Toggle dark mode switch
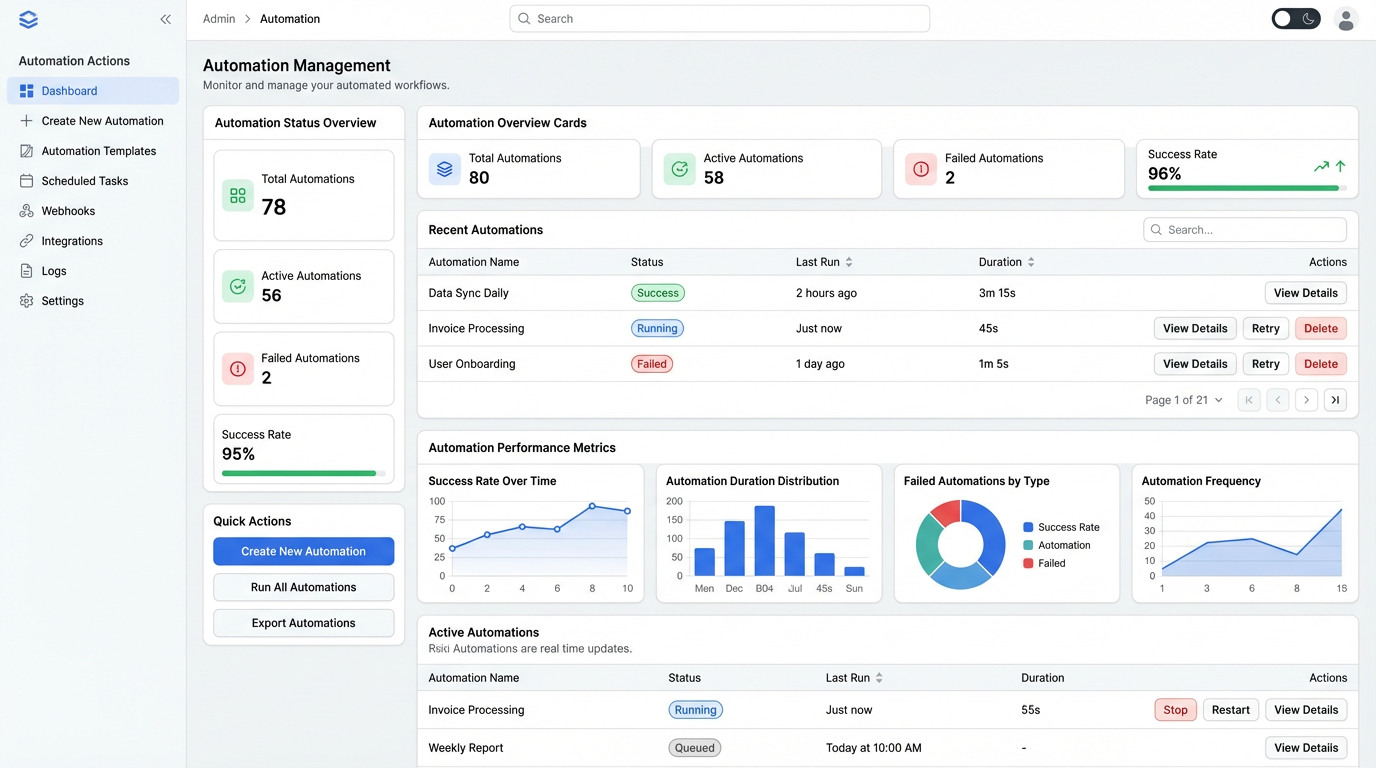Screen dimensions: 1376x768 coord(1295,19)
